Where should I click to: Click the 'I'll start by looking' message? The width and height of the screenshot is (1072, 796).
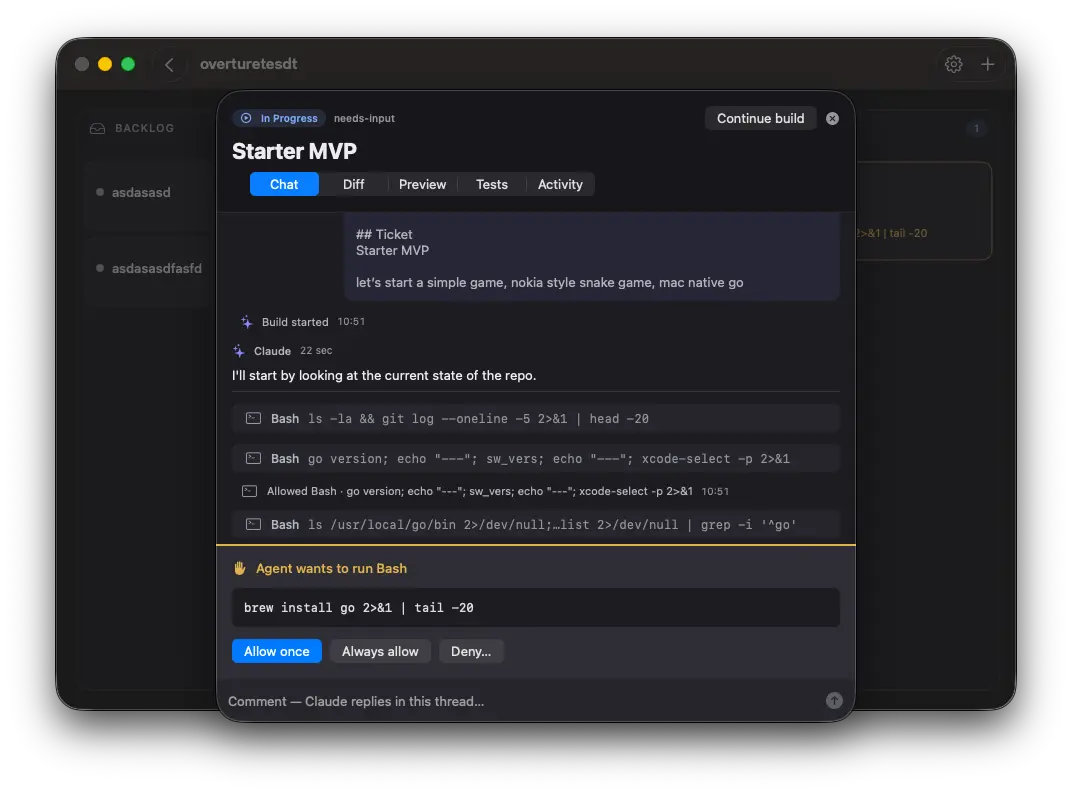pyautogui.click(x=384, y=375)
